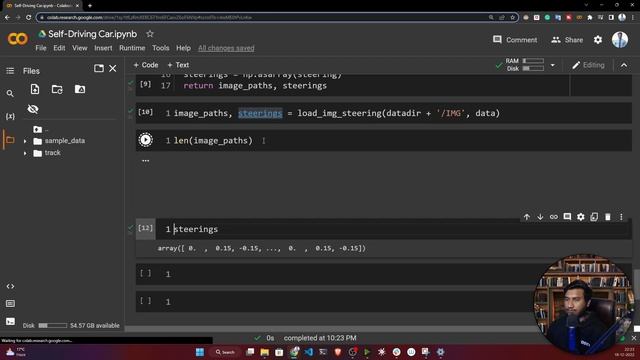
Task: Bookmark this page star in address bar
Action: pyautogui.click(x=513, y=17)
